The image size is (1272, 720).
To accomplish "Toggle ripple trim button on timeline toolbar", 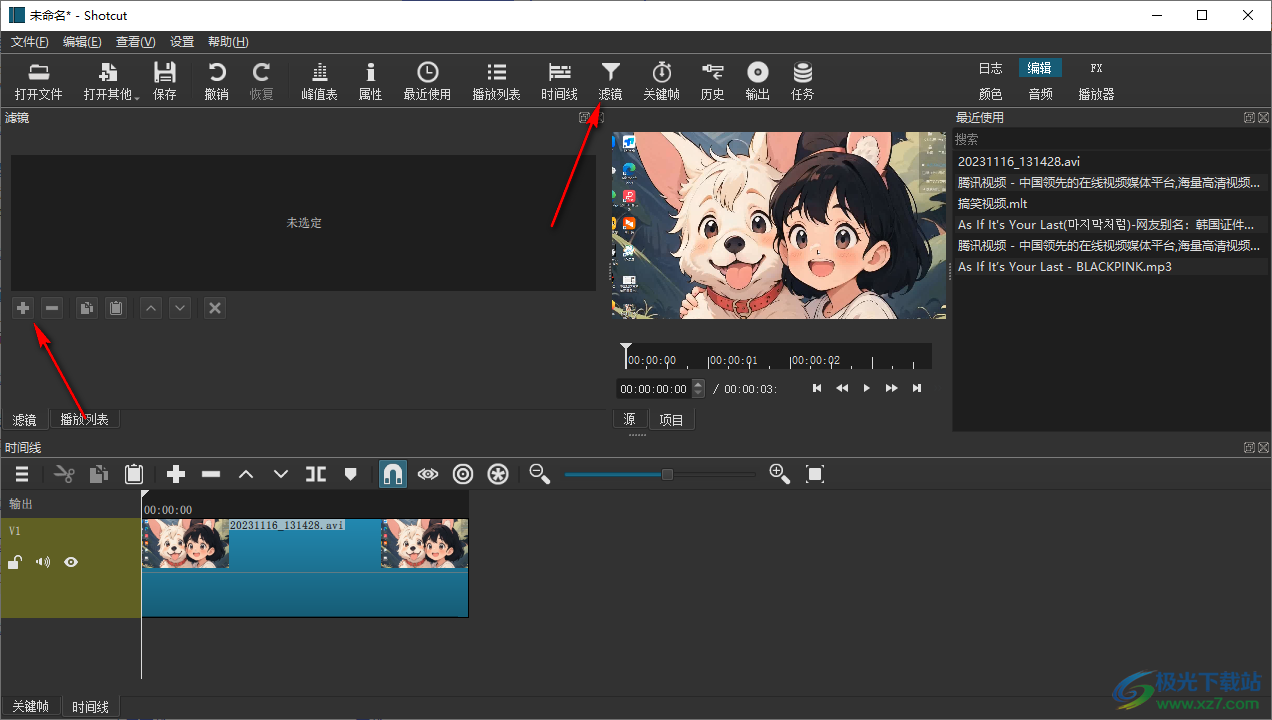I will [463, 474].
